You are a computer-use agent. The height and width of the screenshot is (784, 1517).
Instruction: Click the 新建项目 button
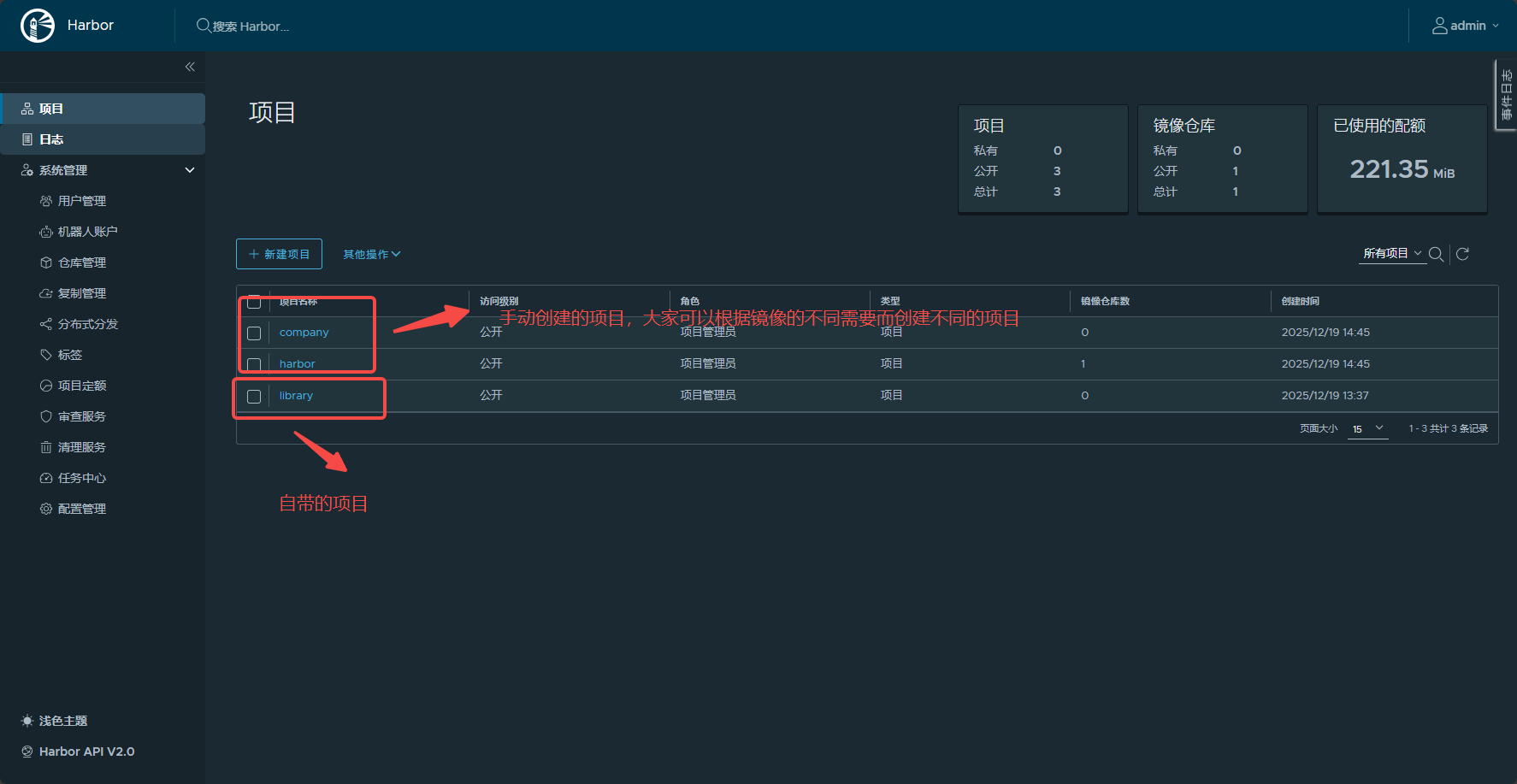point(279,254)
